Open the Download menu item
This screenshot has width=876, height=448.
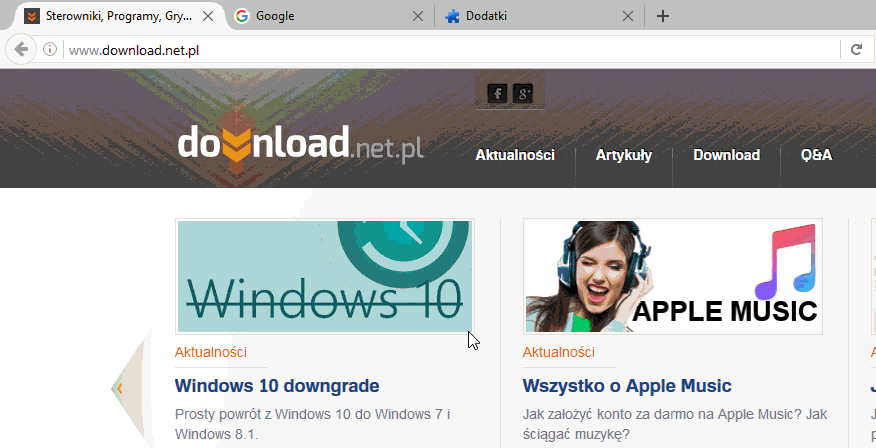click(x=726, y=155)
